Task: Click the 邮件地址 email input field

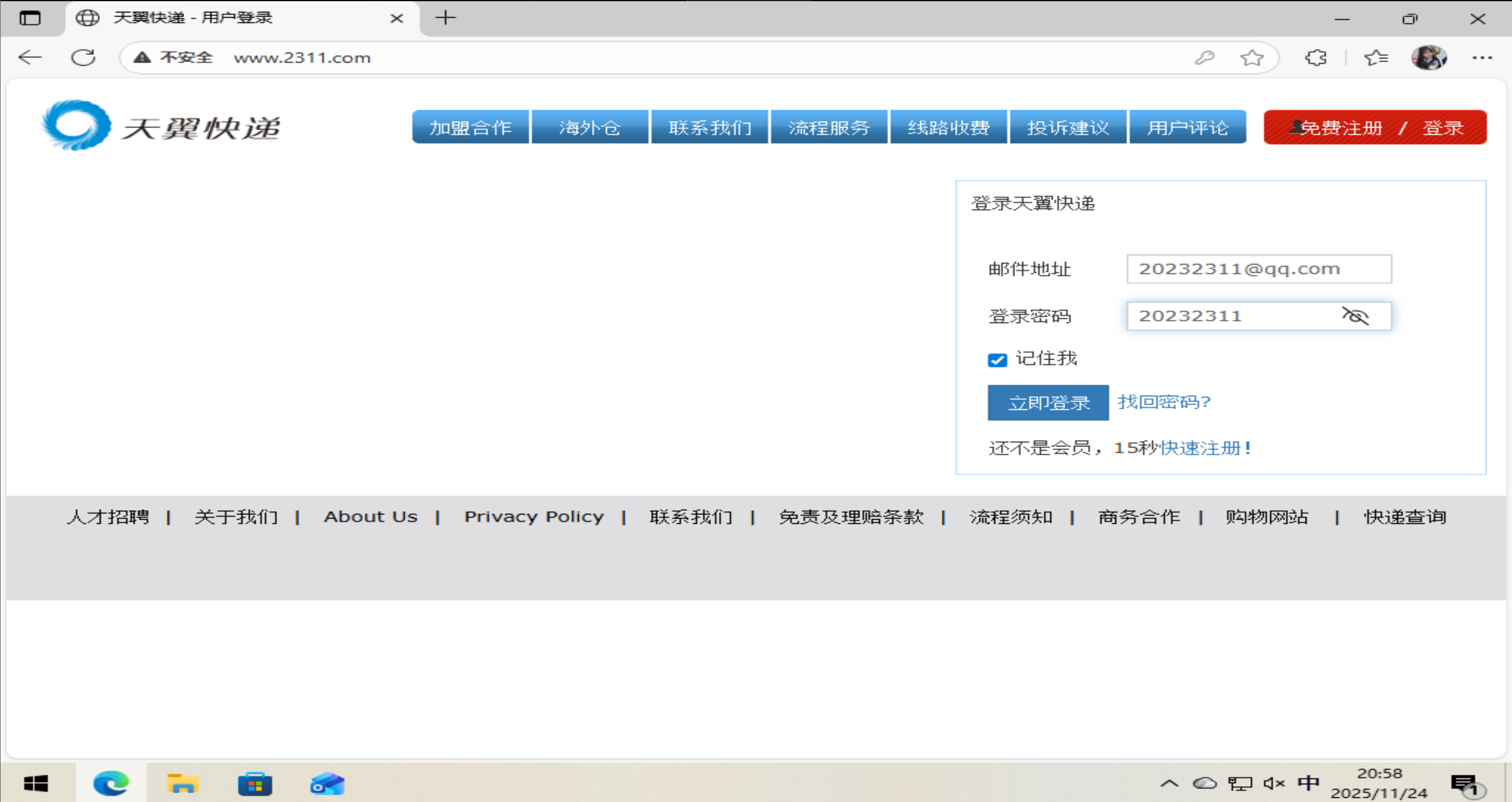Action: (x=1259, y=269)
